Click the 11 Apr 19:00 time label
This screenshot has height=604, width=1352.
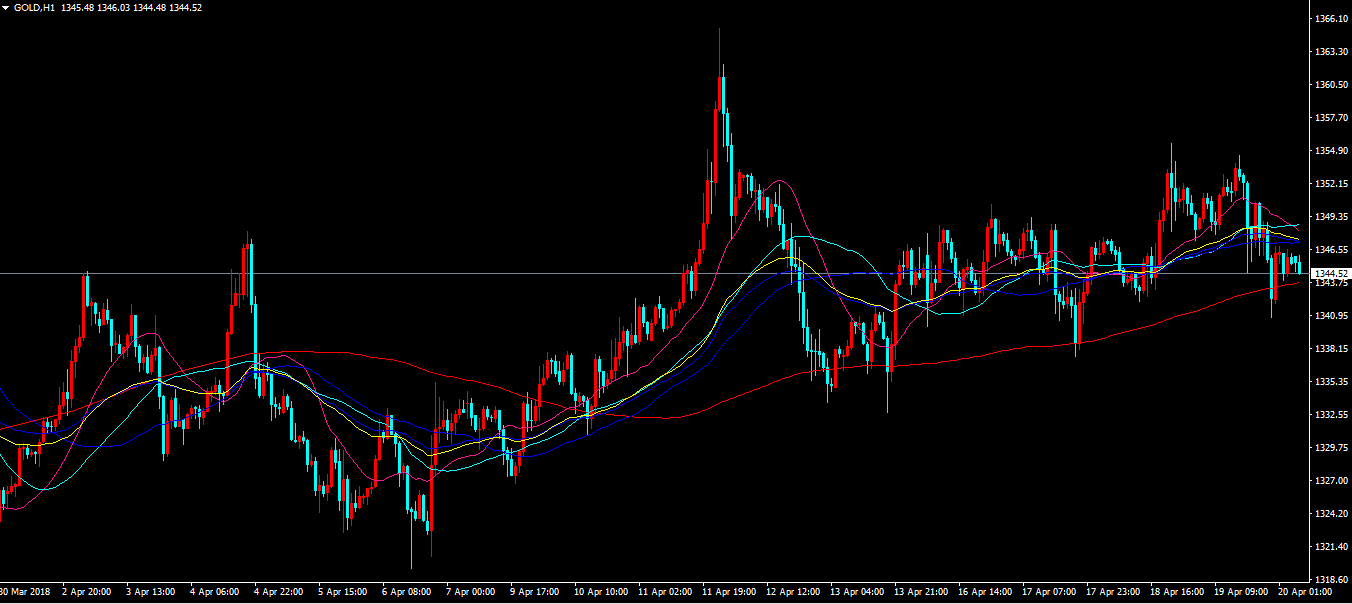pyautogui.click(x=730, y=592)
